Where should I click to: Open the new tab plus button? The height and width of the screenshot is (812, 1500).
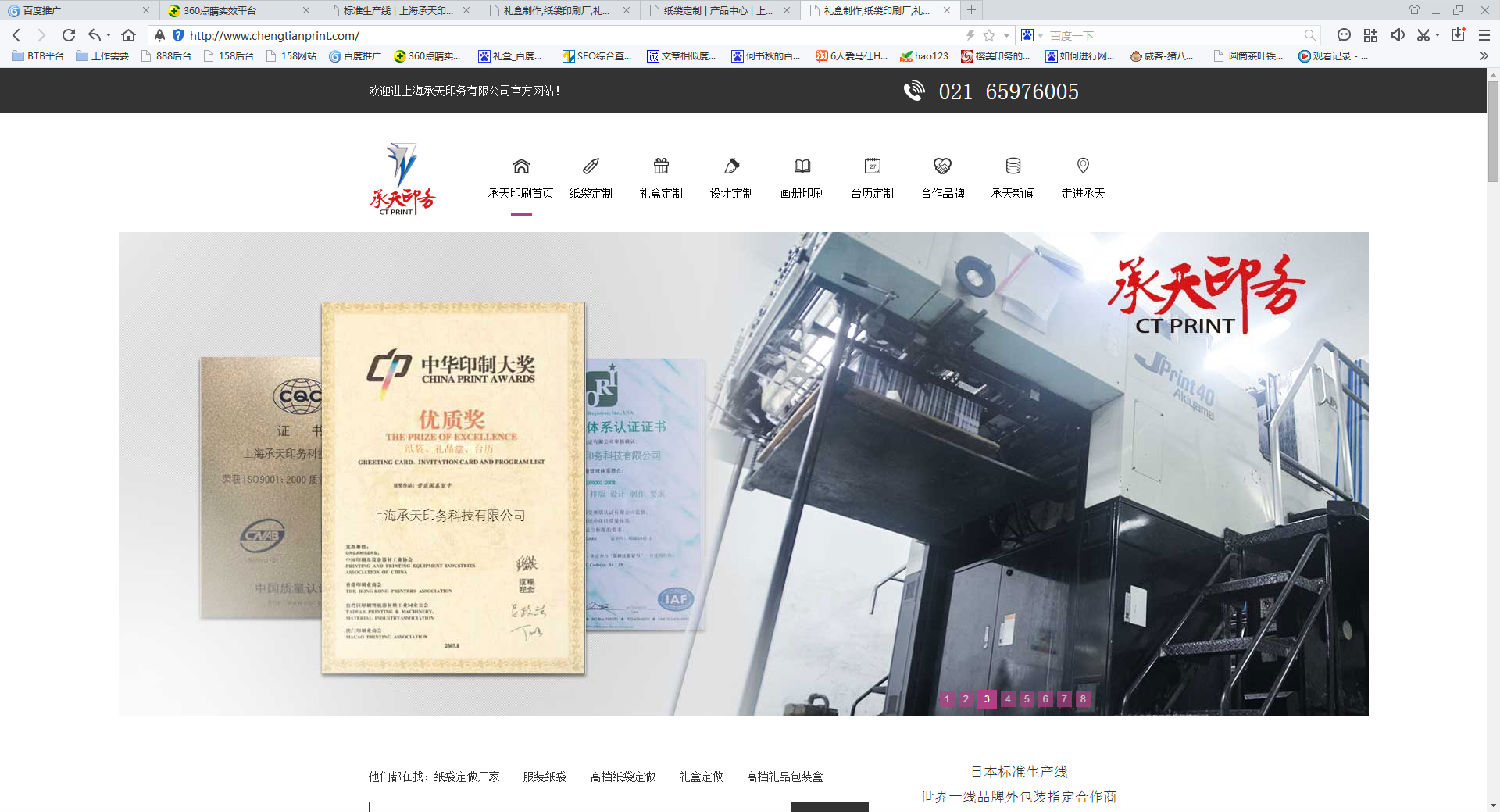972,10
